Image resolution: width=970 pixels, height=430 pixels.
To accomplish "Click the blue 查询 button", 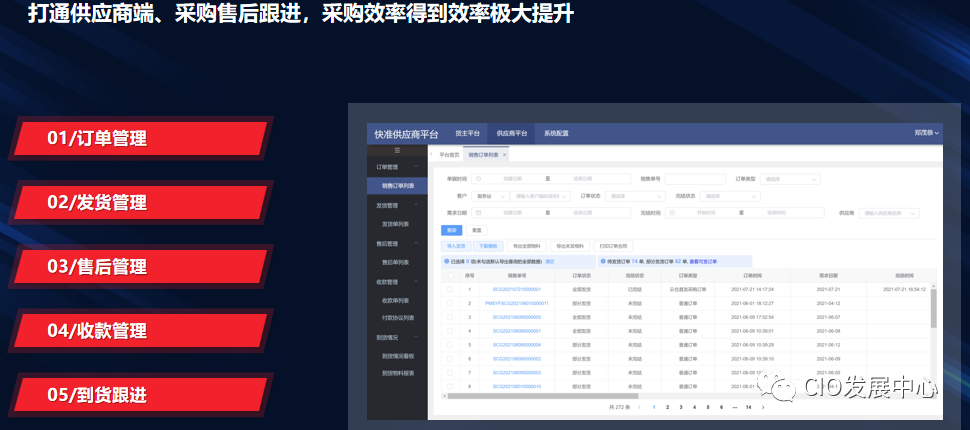I will point(452,230).
